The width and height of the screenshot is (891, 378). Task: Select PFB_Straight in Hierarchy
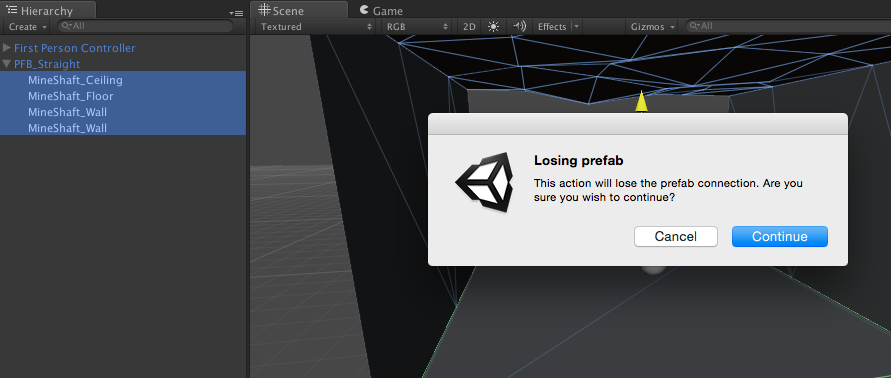click(47, 64)
